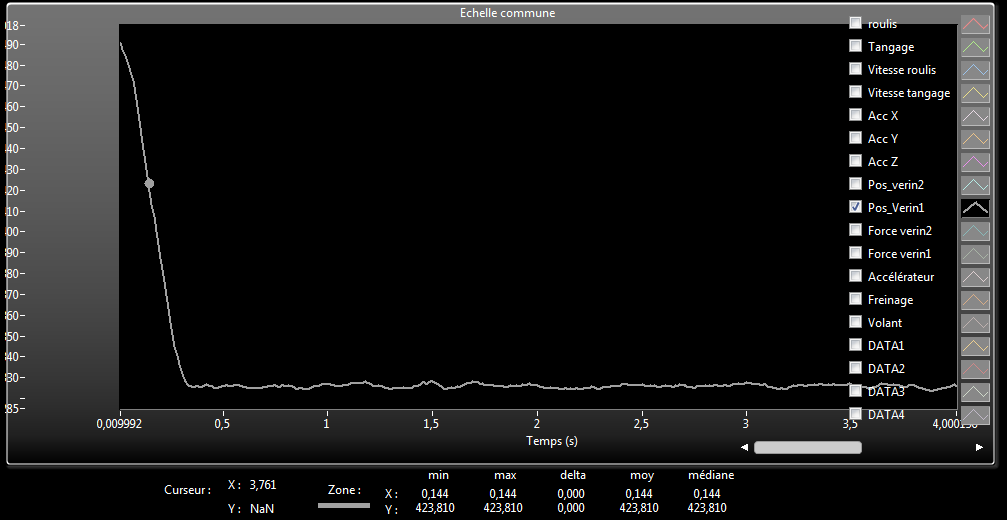This screenshot has width=1007, height=520.
Task: Uncheck the Pos_Verin1 checkbox
Action: tap(855, 207)
